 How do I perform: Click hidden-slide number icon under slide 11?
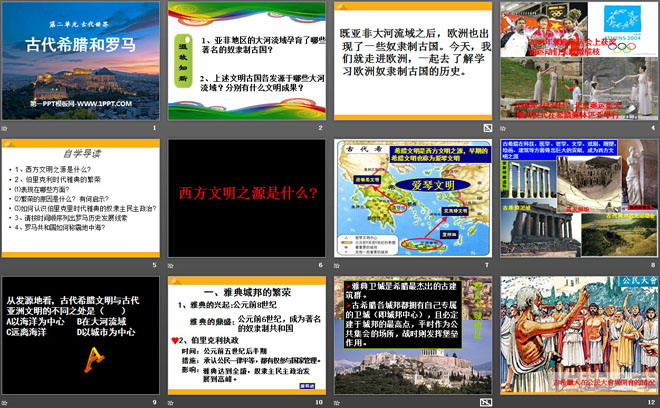[x=486, y=403]
